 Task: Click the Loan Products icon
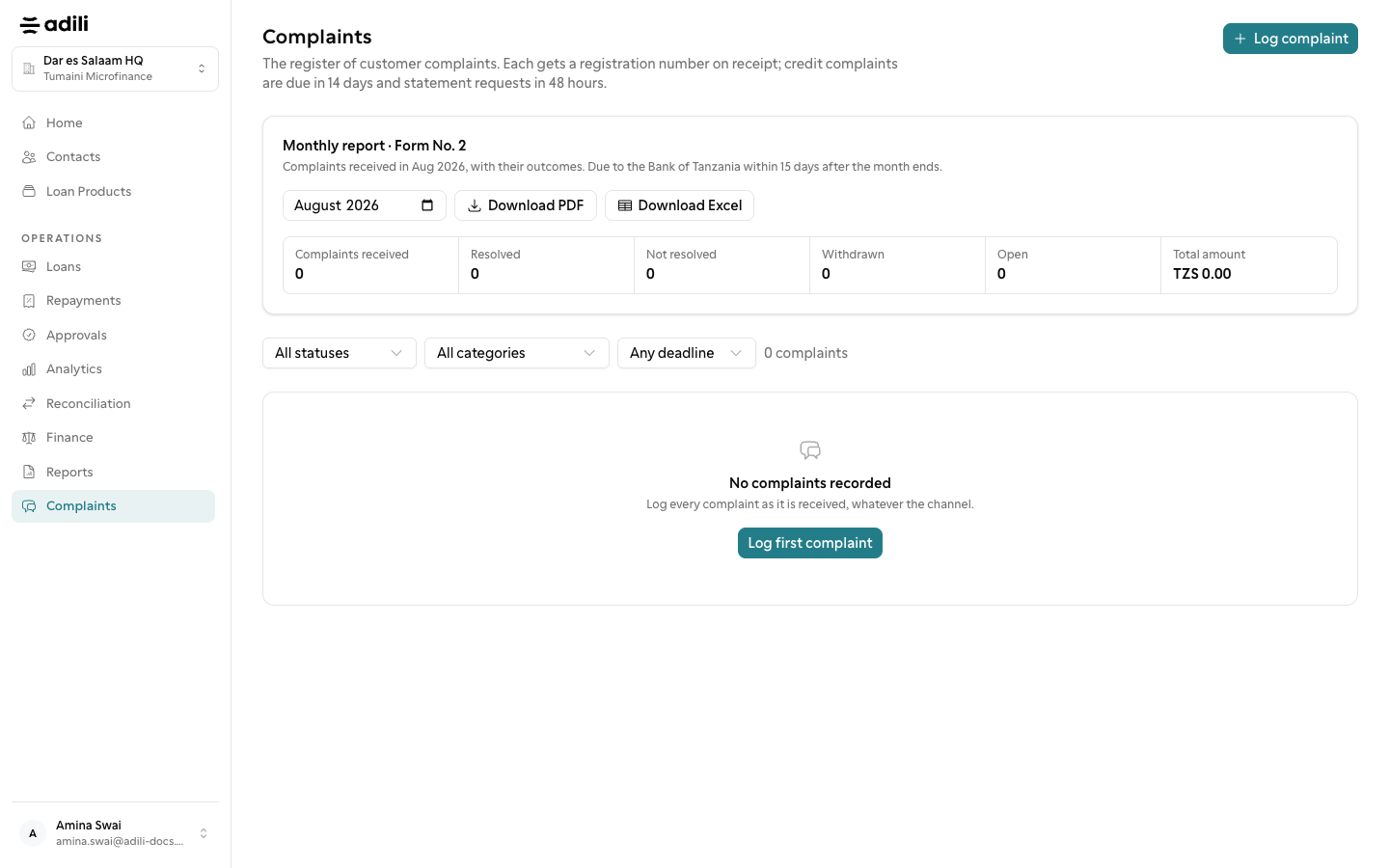29,191
